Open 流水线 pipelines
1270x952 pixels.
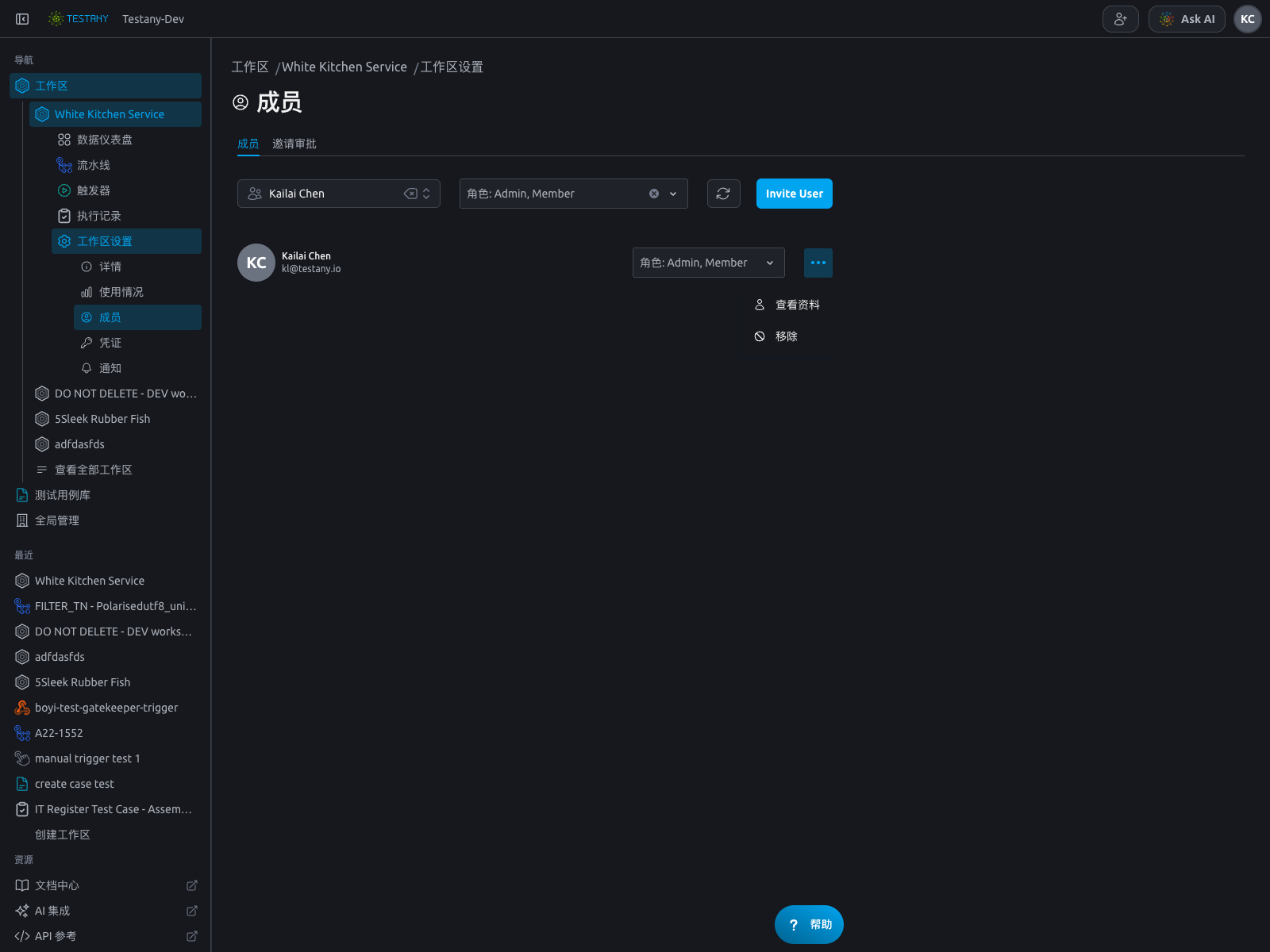click(126, 165)
